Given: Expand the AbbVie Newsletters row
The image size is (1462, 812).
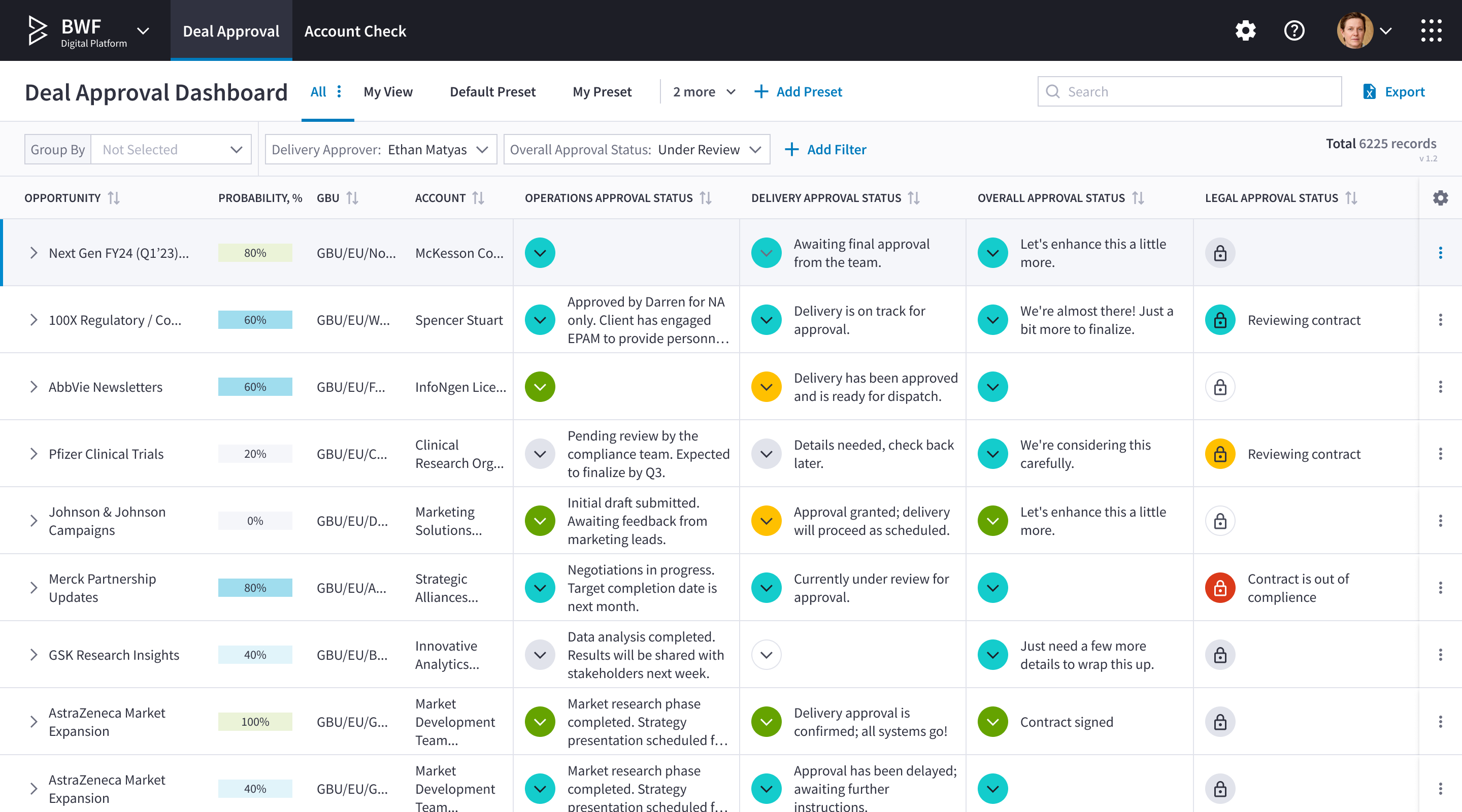Looking at the screenshot, I should tap(33, 386).
